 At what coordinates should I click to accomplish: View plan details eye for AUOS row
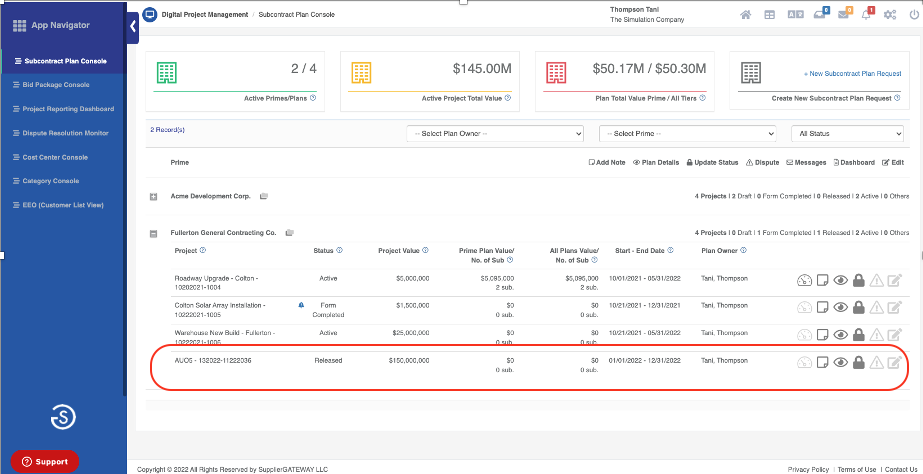841,363
